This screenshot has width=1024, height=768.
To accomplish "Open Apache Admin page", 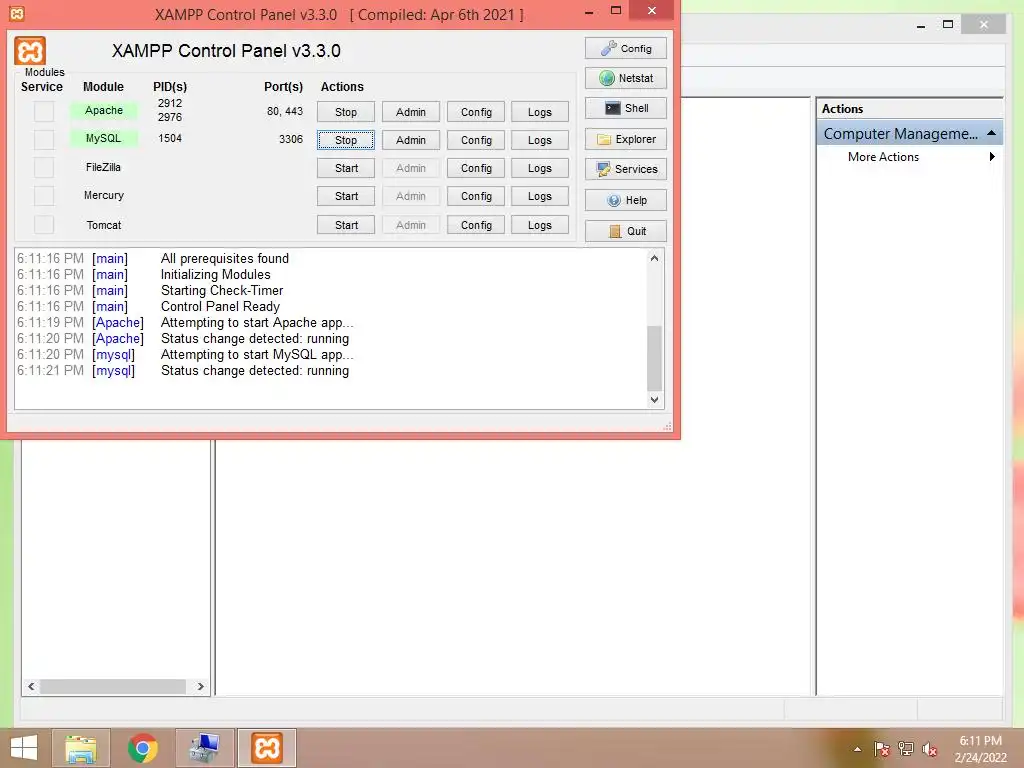I will (411, 112).
